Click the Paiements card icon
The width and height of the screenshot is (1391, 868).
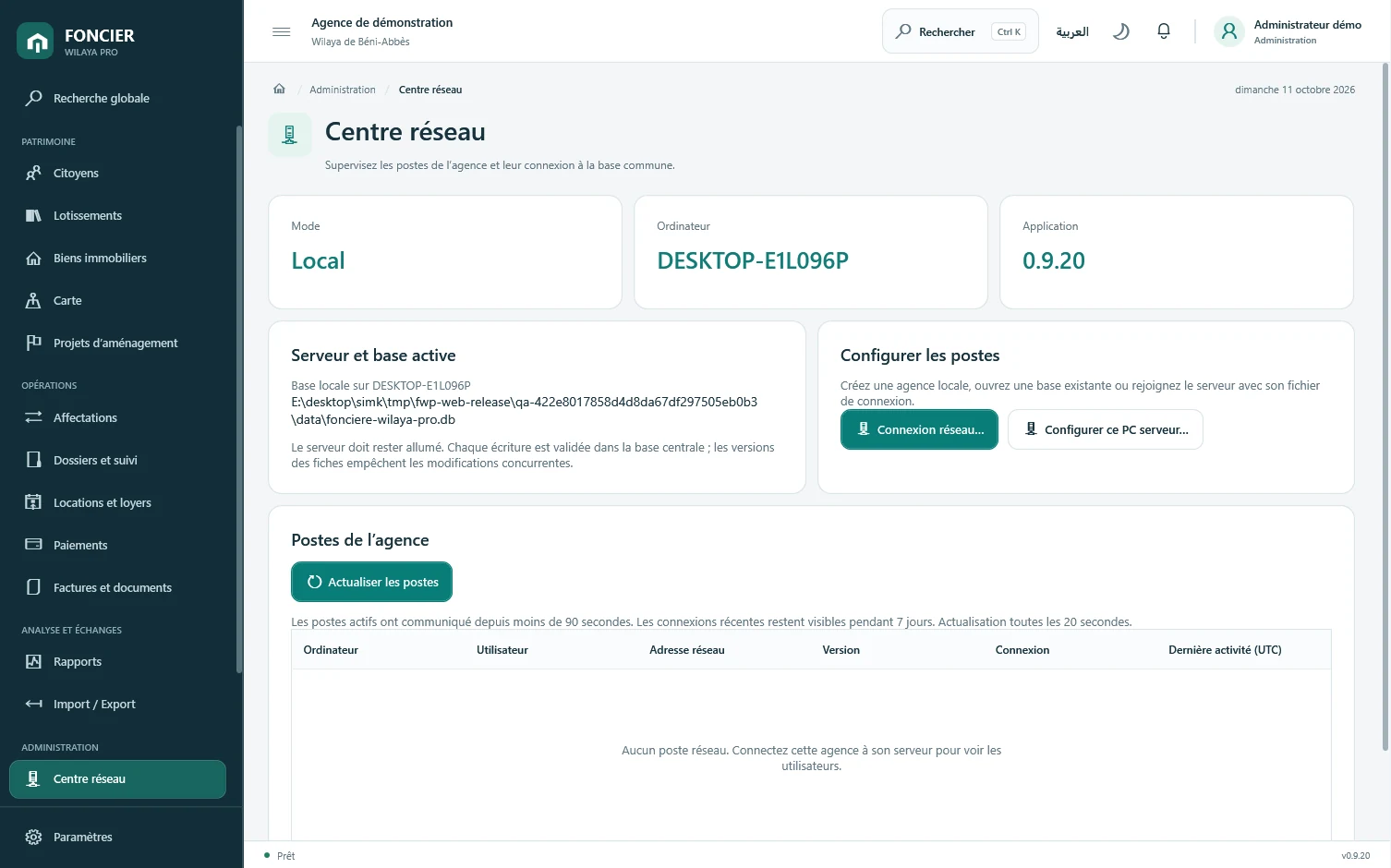33,545
